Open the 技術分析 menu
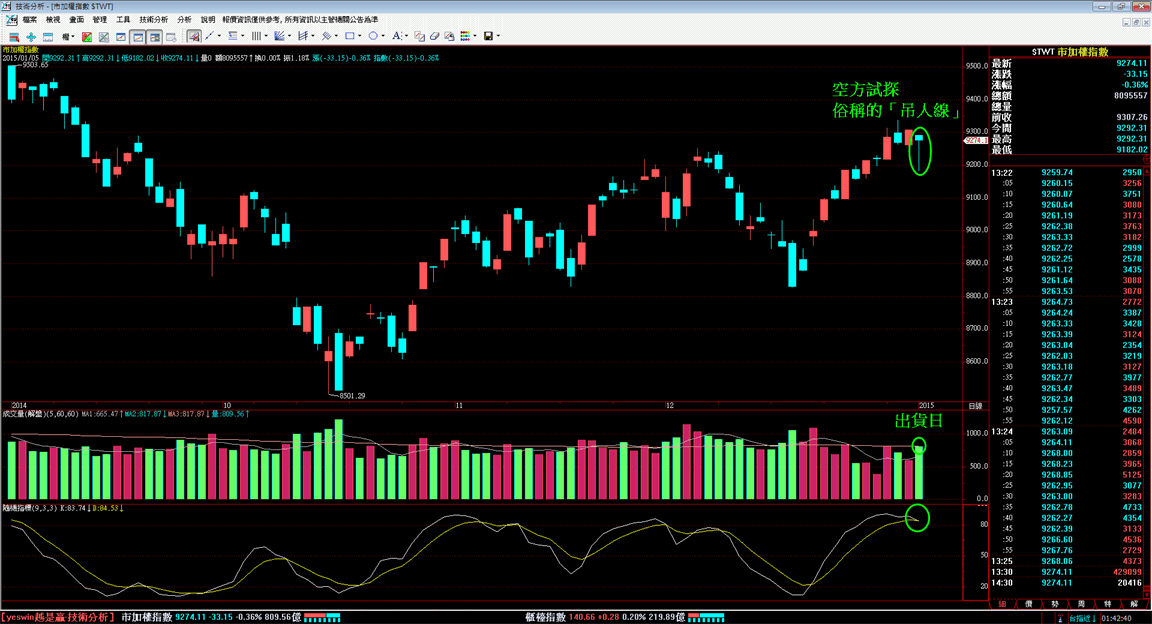This screenshot has width=1152, height=624. [154, 20]
